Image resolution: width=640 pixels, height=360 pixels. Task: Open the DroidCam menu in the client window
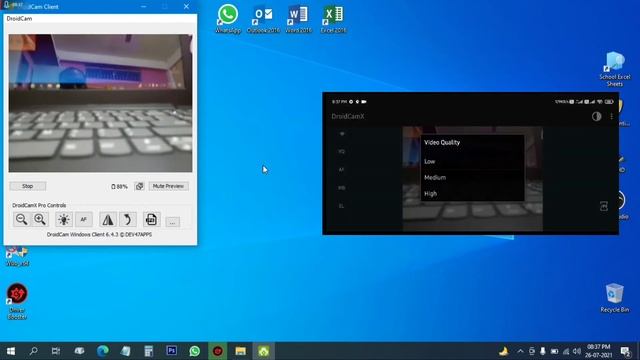pos(19,19)
